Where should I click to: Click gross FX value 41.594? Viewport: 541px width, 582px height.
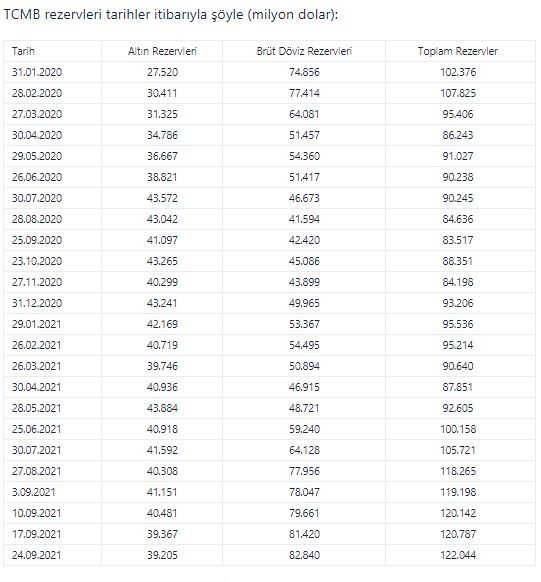point(304,219)
